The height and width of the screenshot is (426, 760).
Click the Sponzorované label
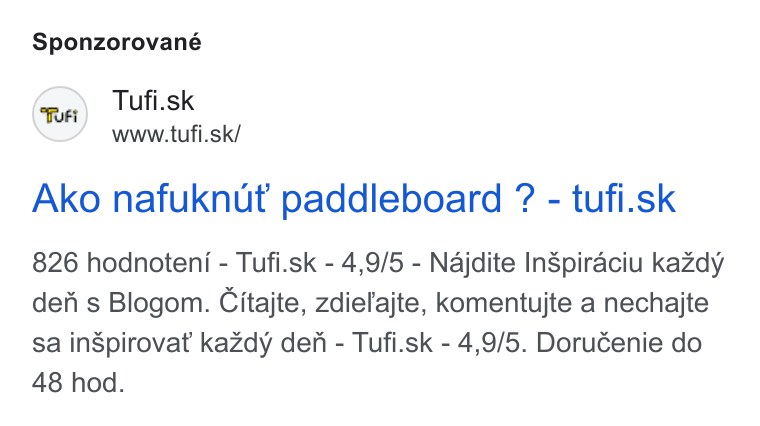(117, 42)
